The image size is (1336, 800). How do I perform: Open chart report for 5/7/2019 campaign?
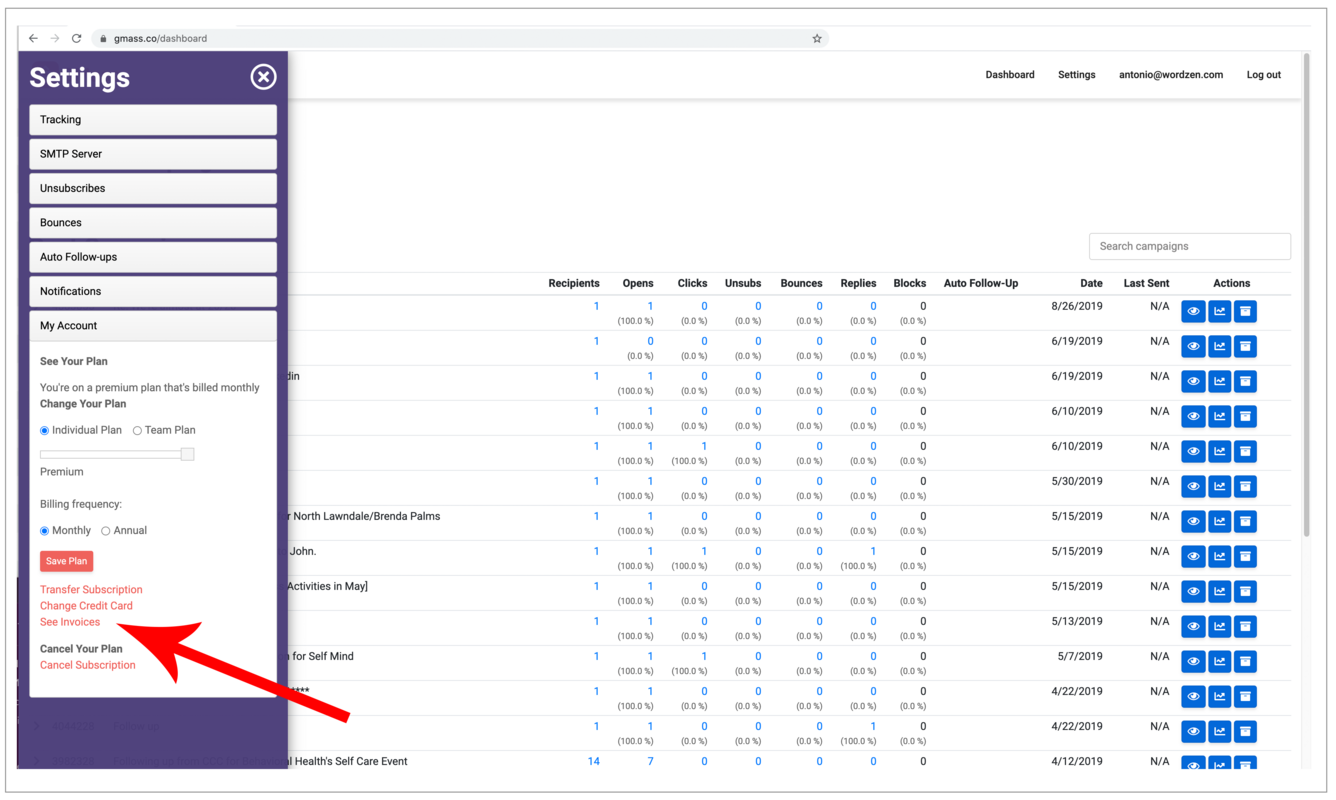point(1219,662)
